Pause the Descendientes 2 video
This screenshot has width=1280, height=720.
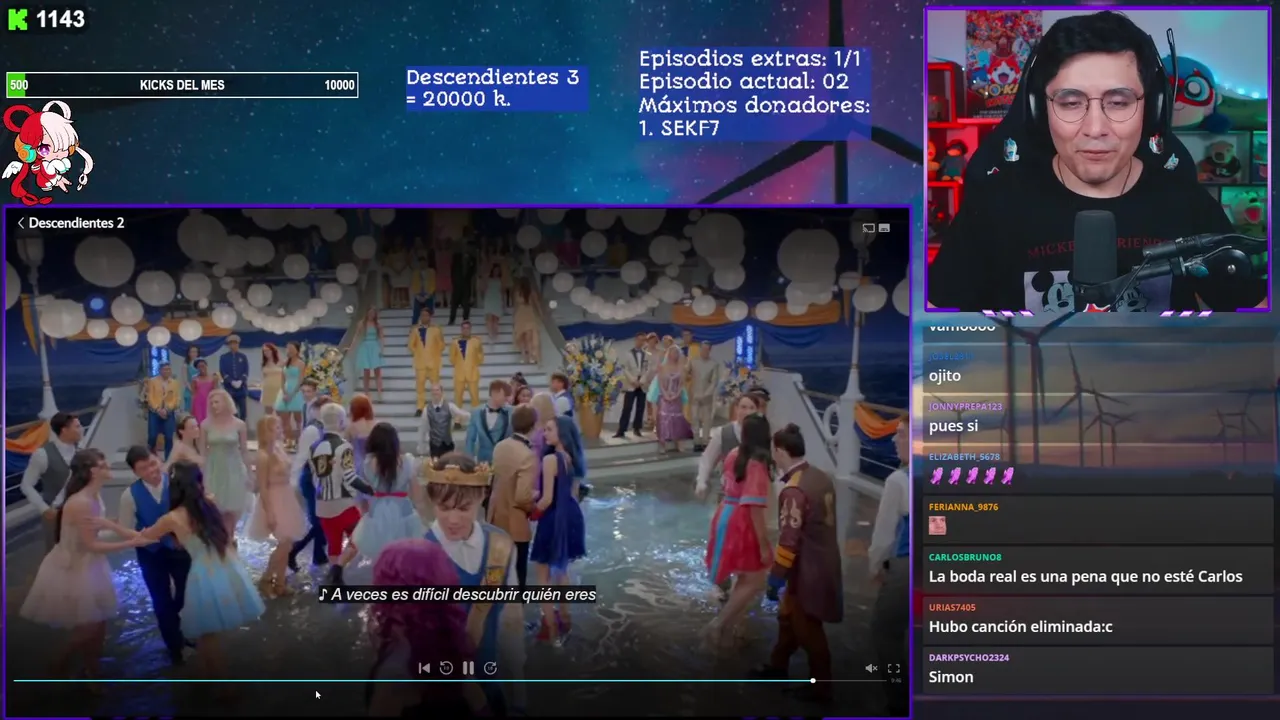click(x=468, y=668)
